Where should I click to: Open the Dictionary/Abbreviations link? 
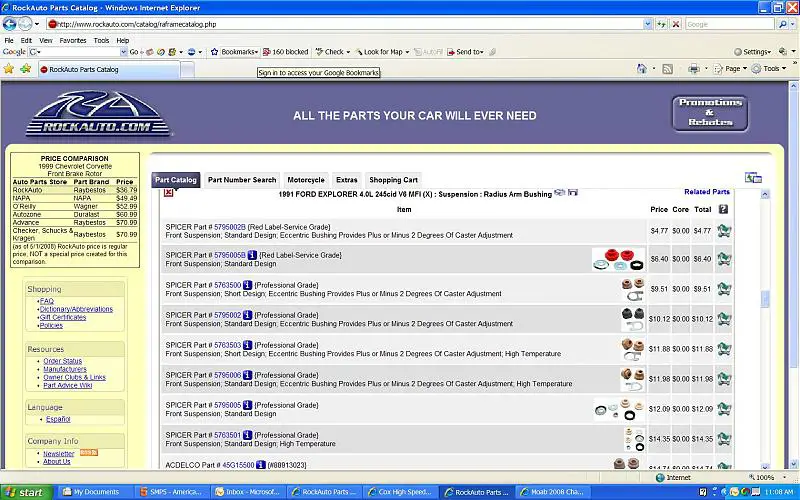76,309
